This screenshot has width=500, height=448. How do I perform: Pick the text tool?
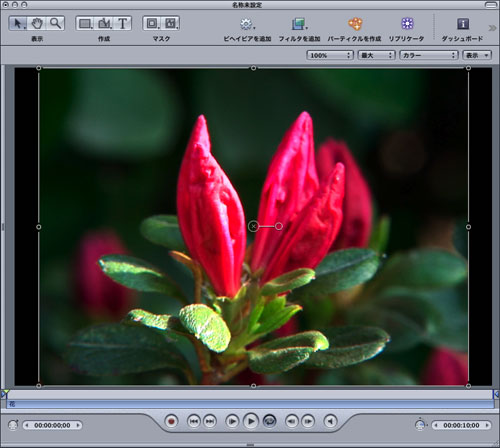click(123, 23)
